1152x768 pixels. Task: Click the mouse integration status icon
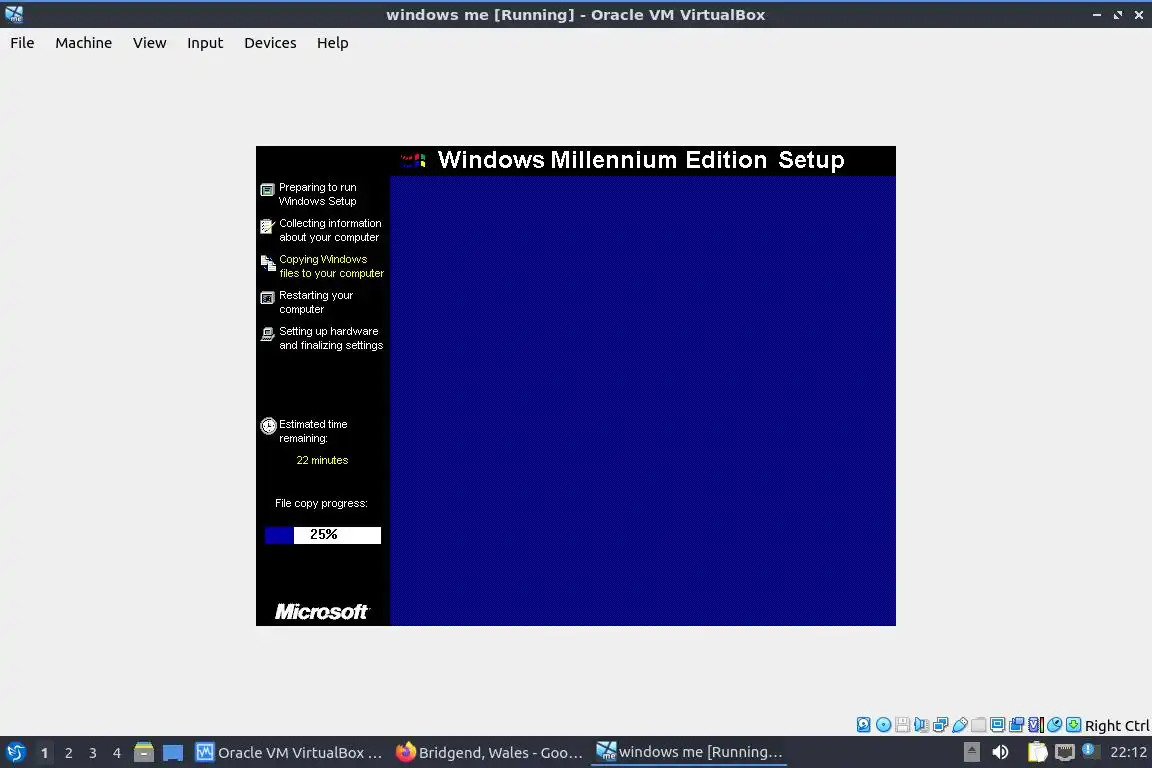tap(1055, 725)
